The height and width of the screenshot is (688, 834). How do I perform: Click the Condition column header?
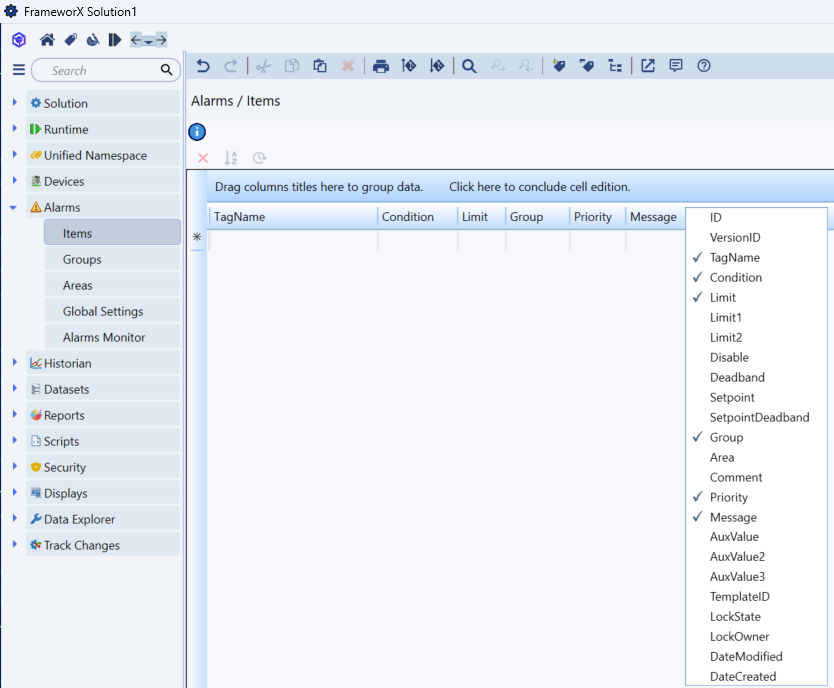[x=408, y=217]
